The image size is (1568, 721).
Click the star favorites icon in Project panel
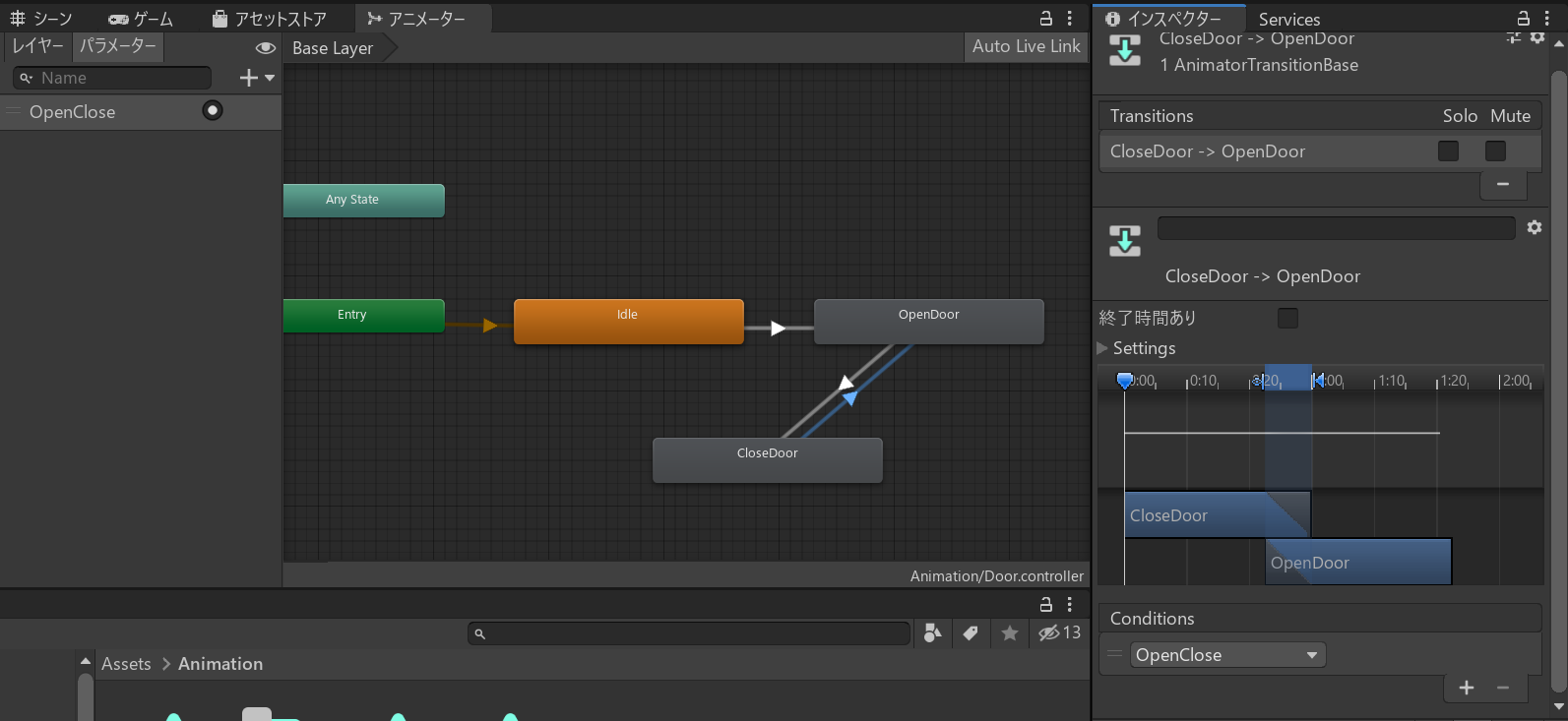click(x=1009, y=633)
